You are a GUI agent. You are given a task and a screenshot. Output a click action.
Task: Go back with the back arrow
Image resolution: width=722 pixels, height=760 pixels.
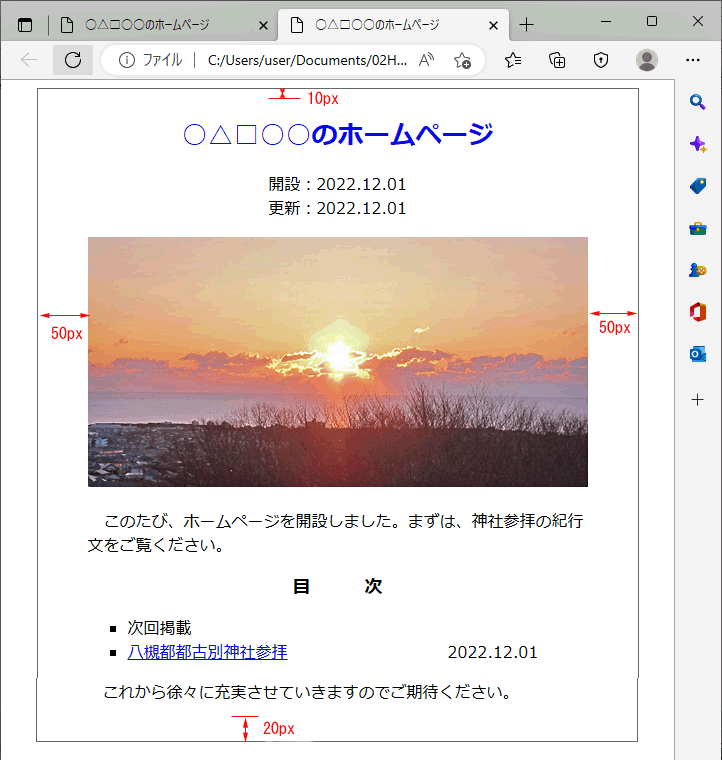point(29,60)
